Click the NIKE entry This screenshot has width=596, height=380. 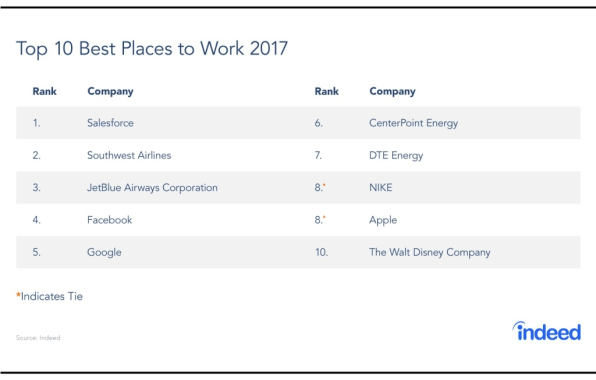pyautogui.click(x=380, y=188)
